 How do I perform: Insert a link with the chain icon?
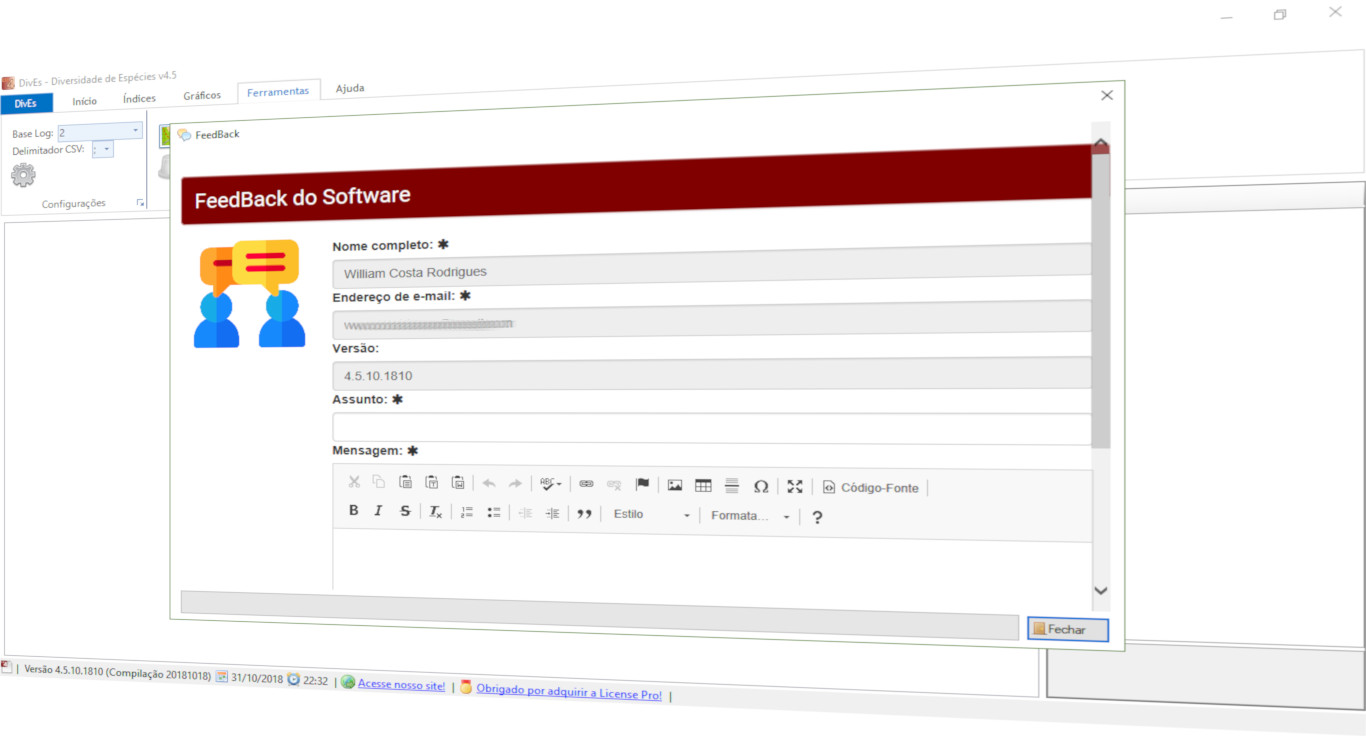pyautogui.click(x=586, y=484)
